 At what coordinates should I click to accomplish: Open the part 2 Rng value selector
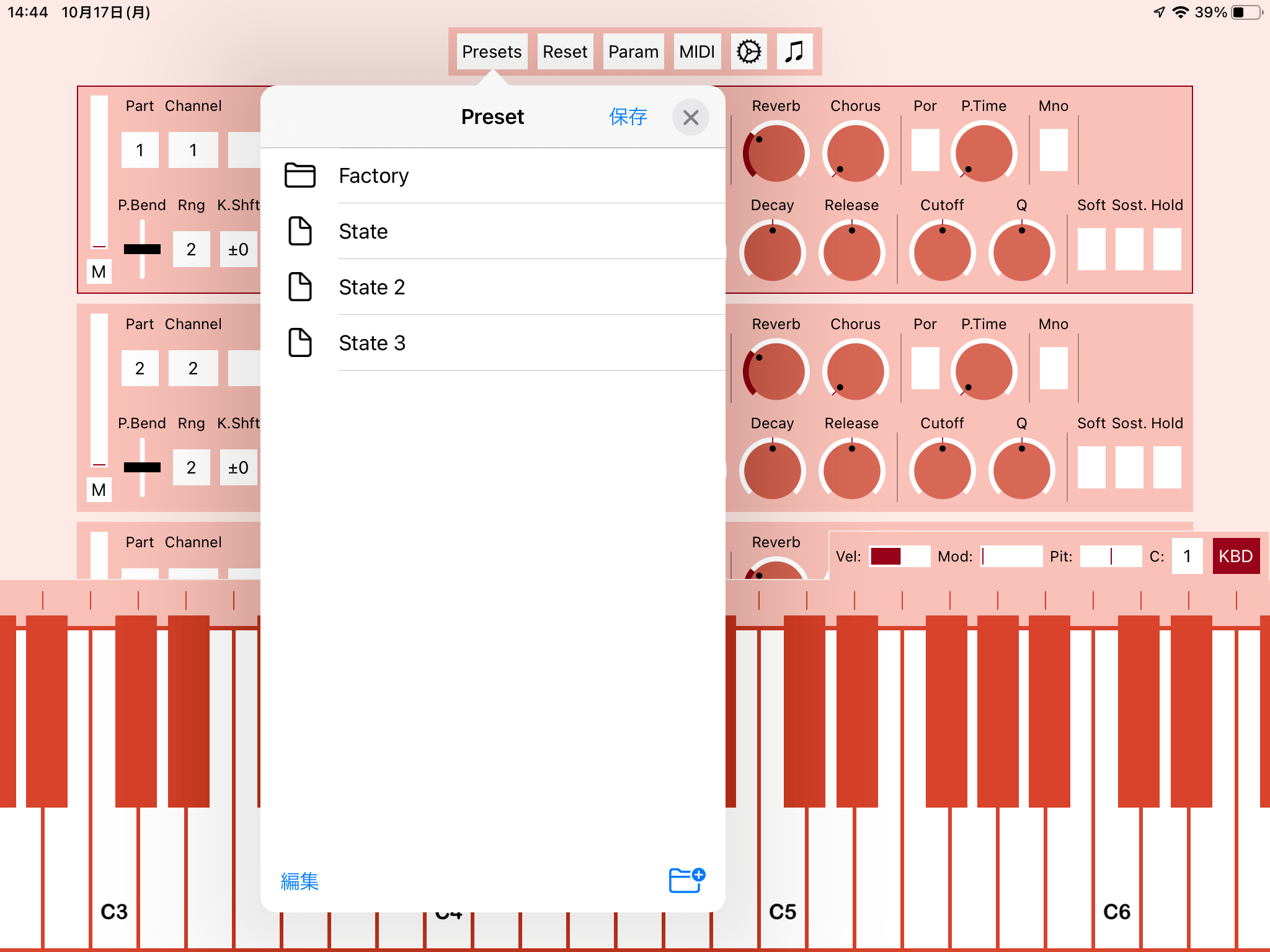(191, 467)
